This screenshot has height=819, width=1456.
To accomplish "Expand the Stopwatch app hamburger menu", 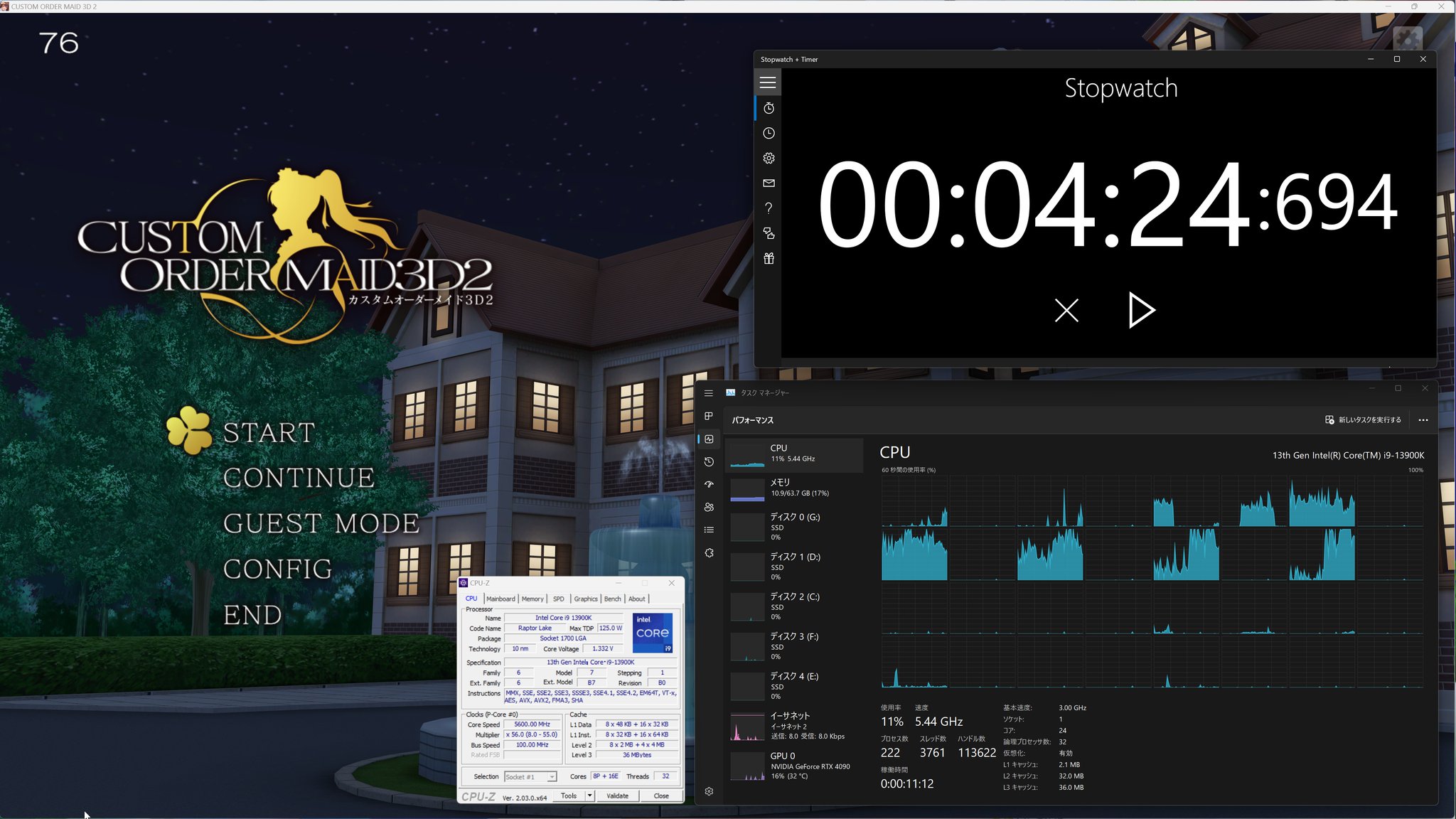I will click(x=768, y=82).
